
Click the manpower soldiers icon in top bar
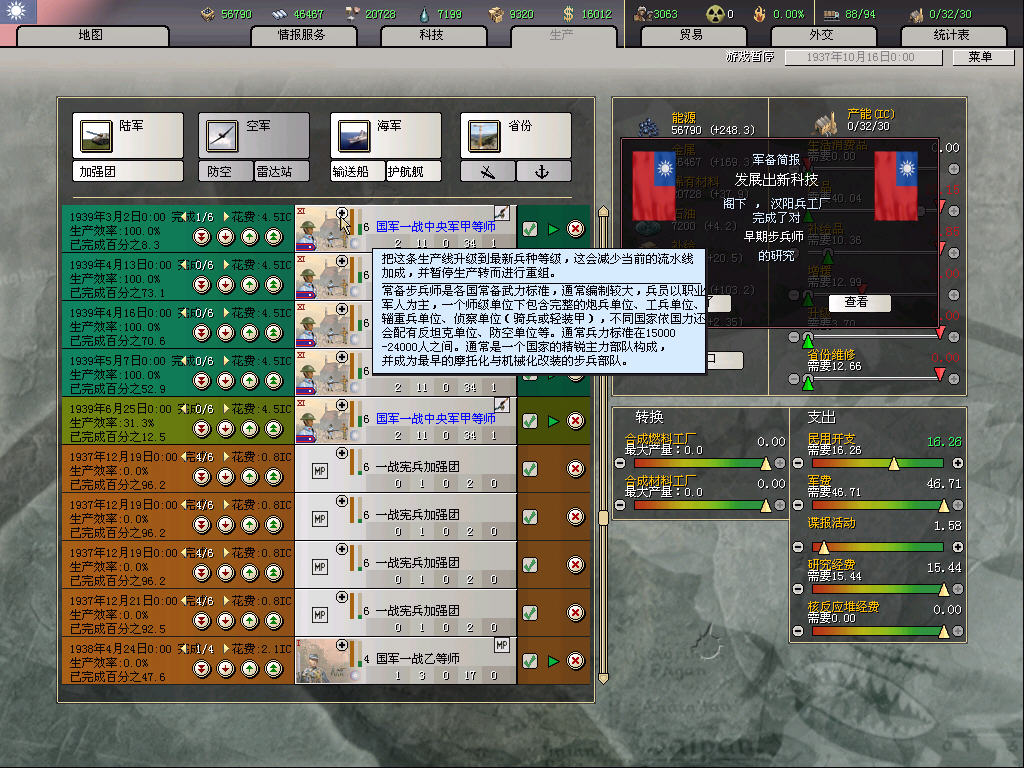click(643, 14)
